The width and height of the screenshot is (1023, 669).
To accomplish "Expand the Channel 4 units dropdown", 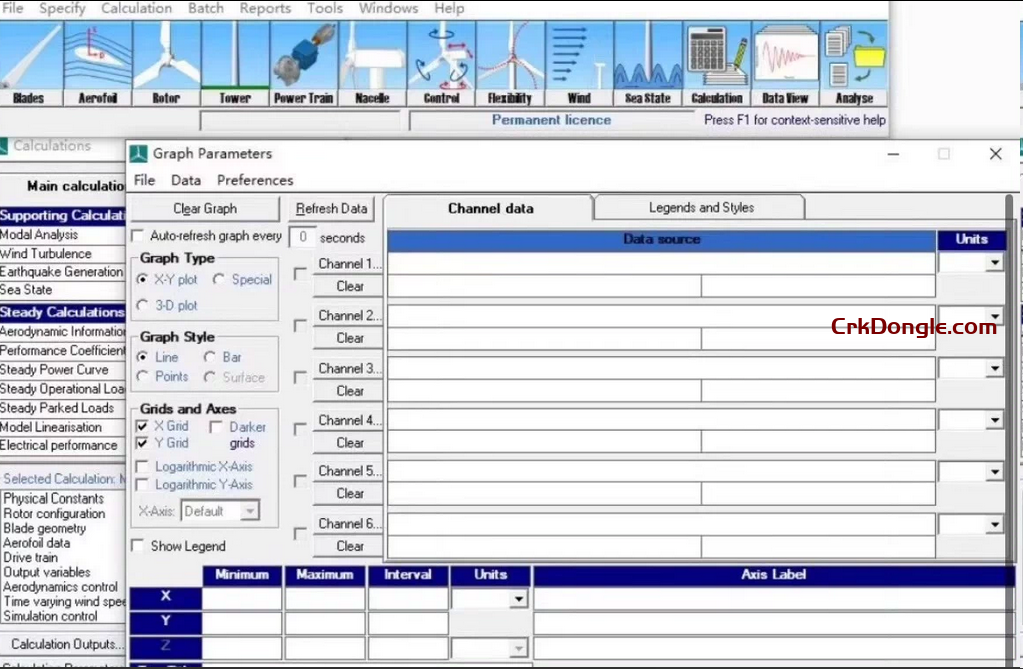I will coord(994,420).
